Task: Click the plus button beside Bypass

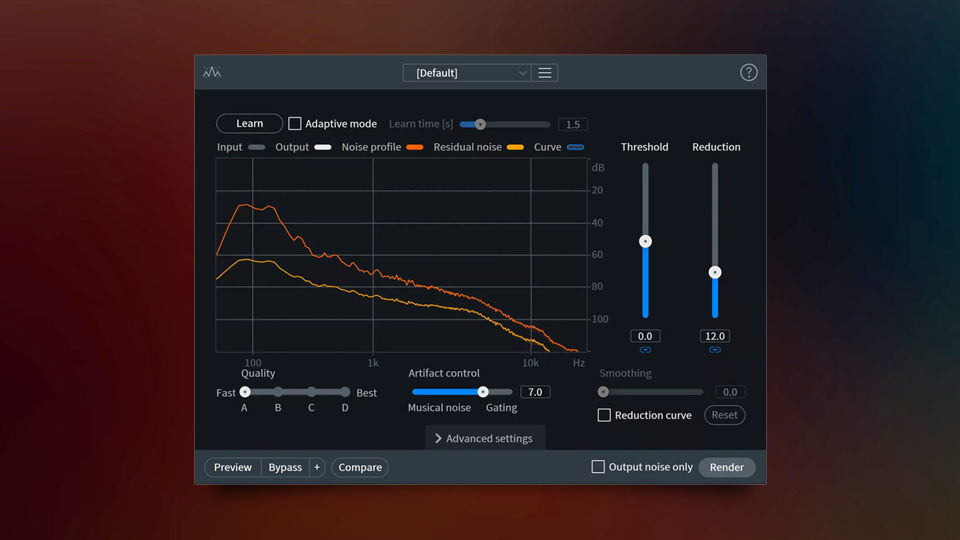Action: [x=317, y=467]
